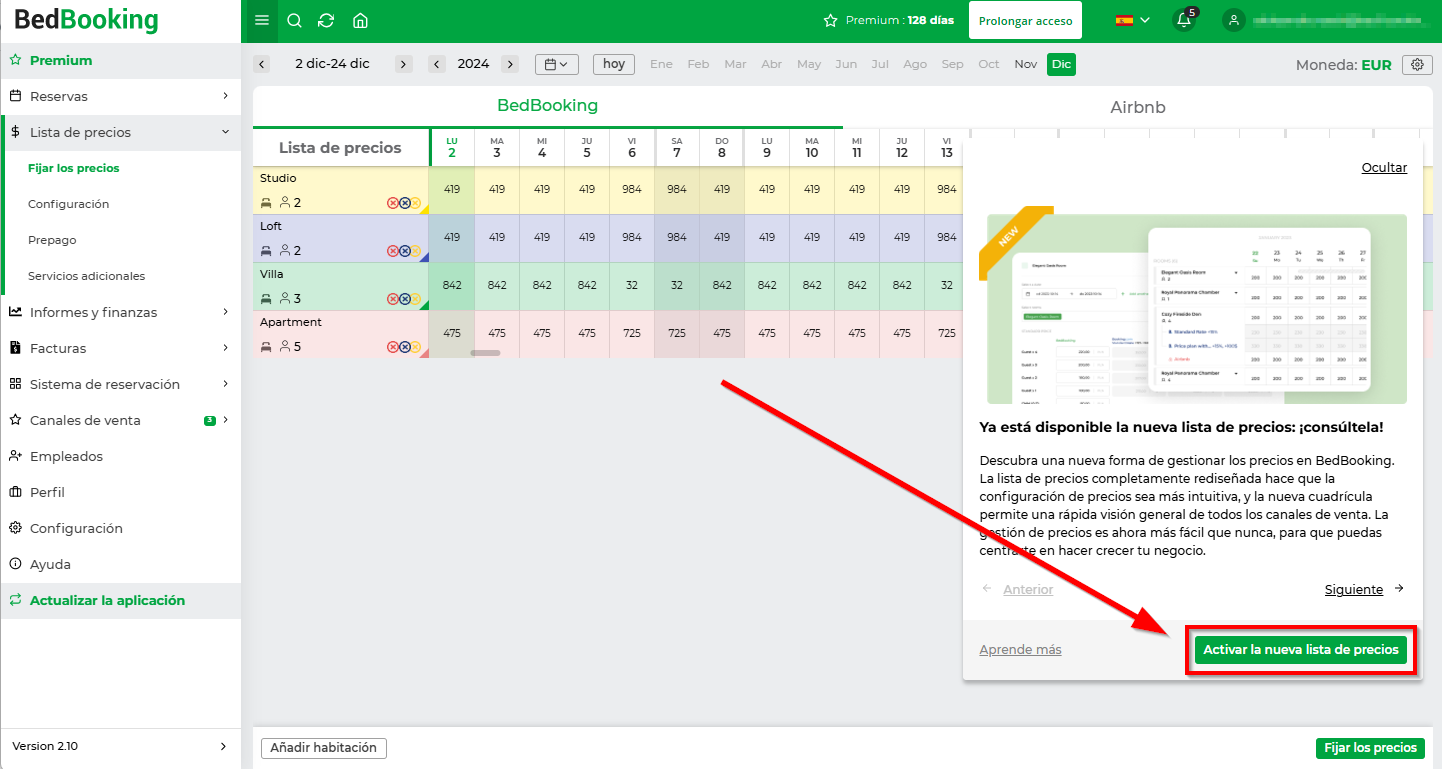The image size is (1442, 769).
Task: Click the blue circle icon in Loft row
Action: pos(404,251)
